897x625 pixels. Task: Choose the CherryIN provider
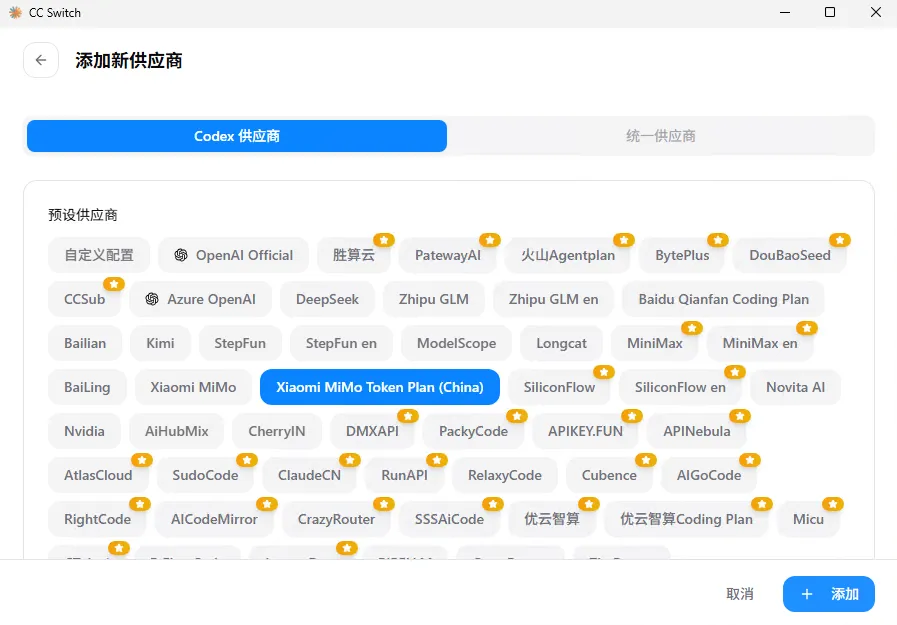coord(277,431)
